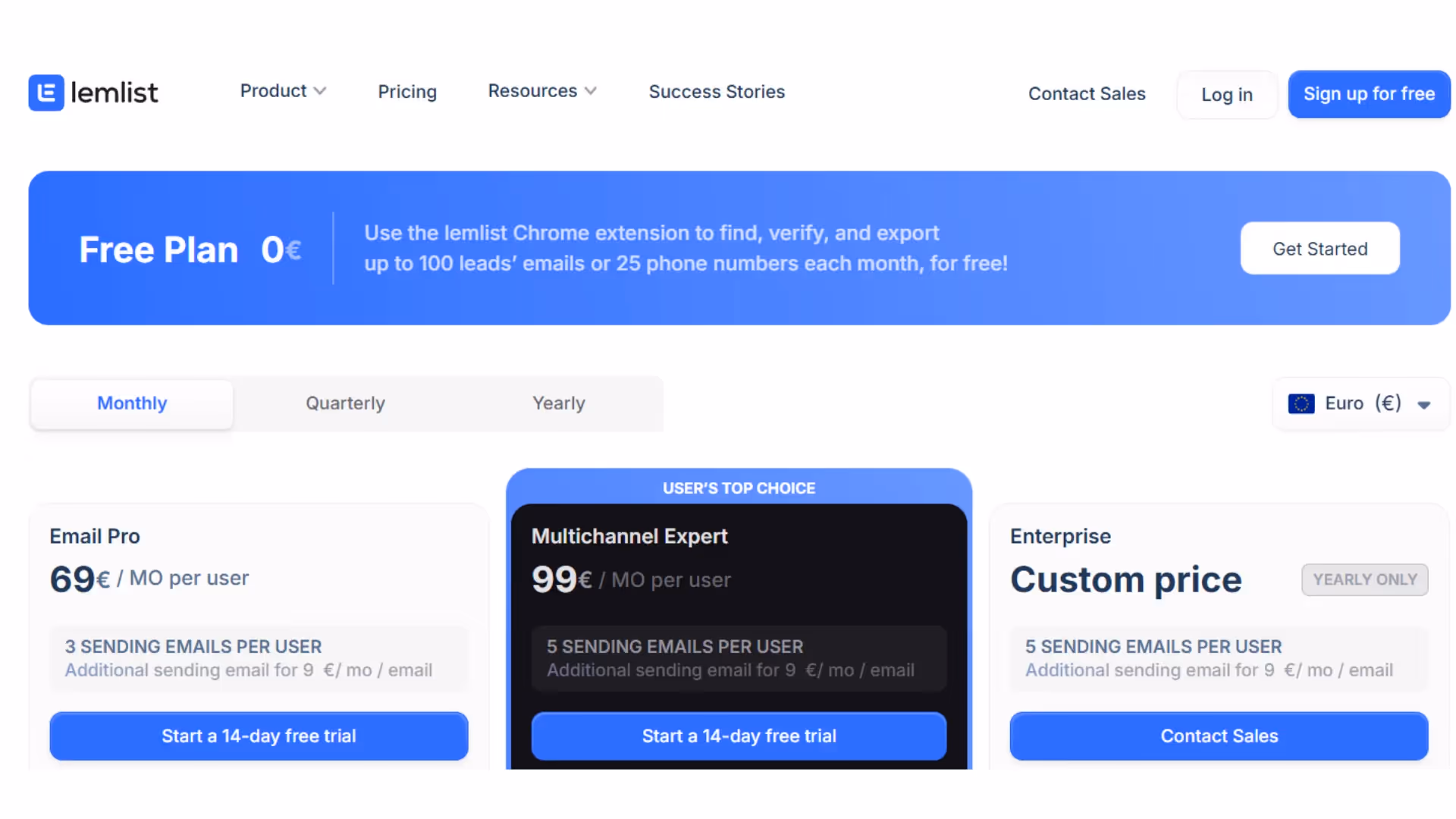The image size is (1456, 819).
Task: Click the 69€ price text
Action: [x=80, y=579]
